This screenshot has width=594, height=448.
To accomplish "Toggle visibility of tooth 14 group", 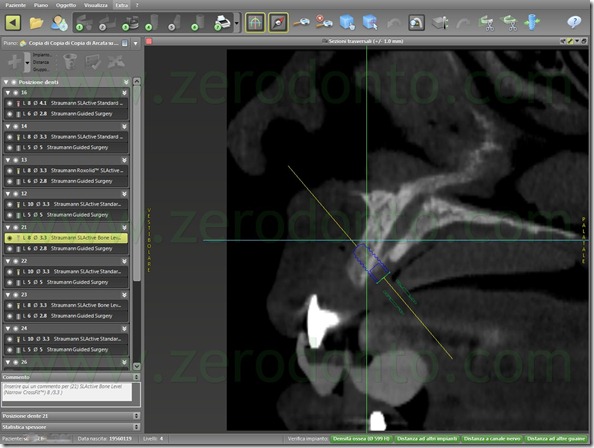I will click(16, 126).
